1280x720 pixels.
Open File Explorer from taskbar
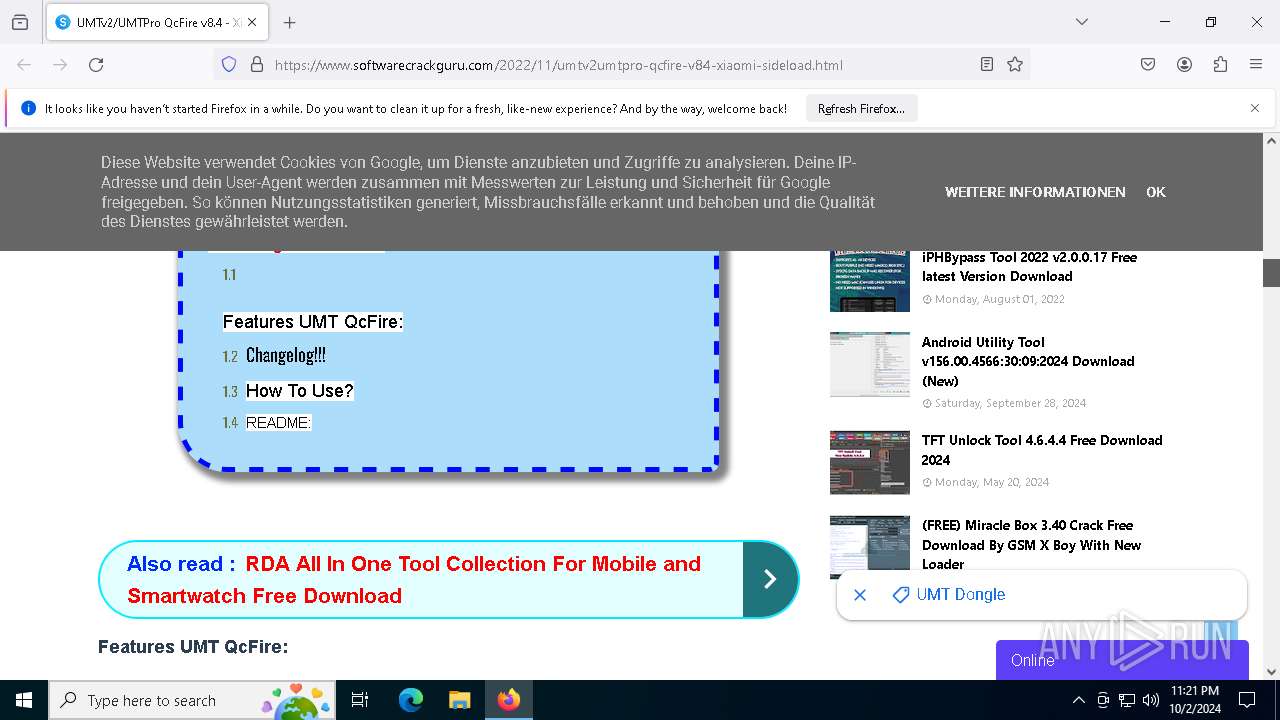459,700
